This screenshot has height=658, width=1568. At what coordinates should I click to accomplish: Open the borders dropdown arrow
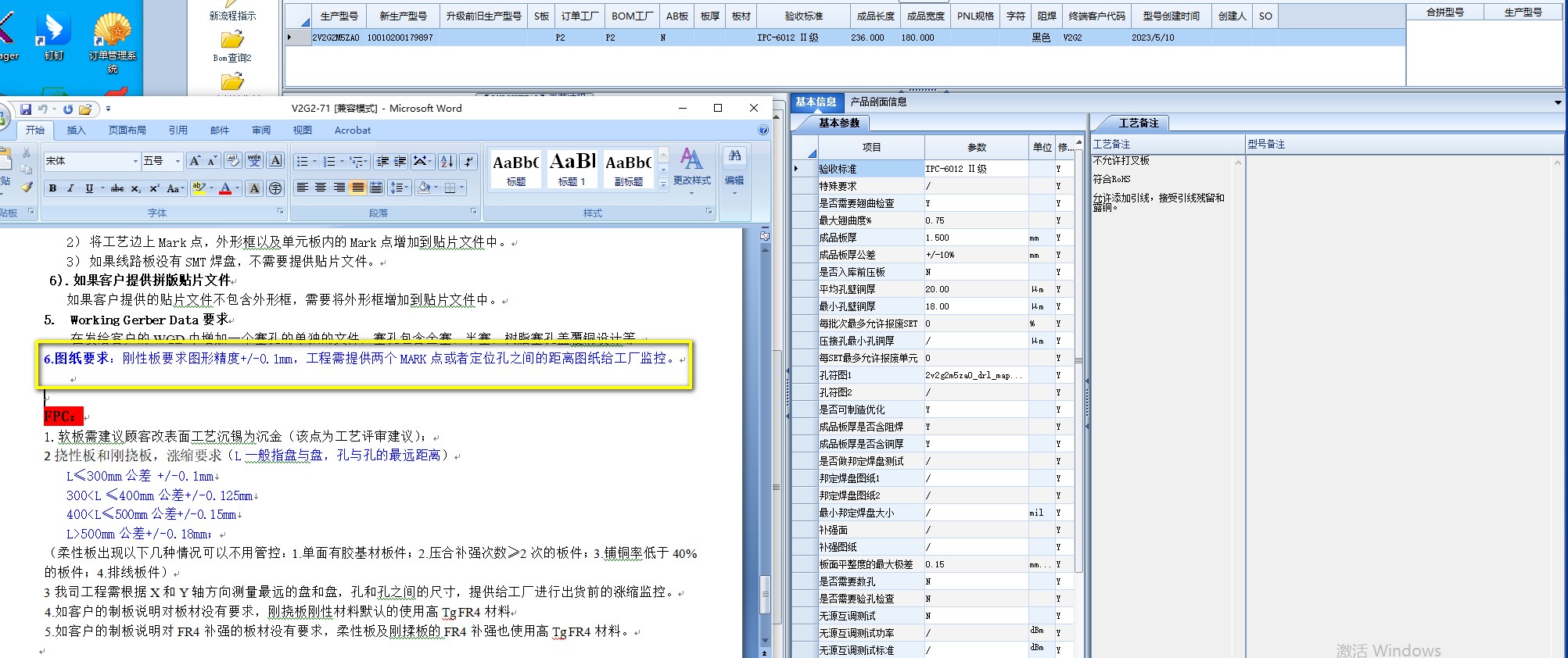click(x=462, y=188)
